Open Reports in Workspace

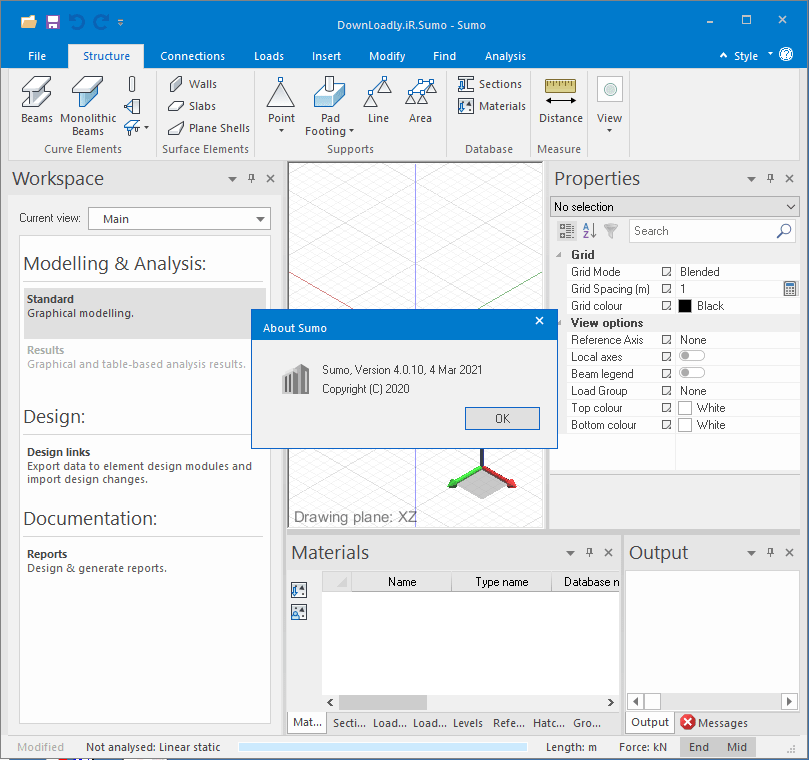tap(97, 561)
